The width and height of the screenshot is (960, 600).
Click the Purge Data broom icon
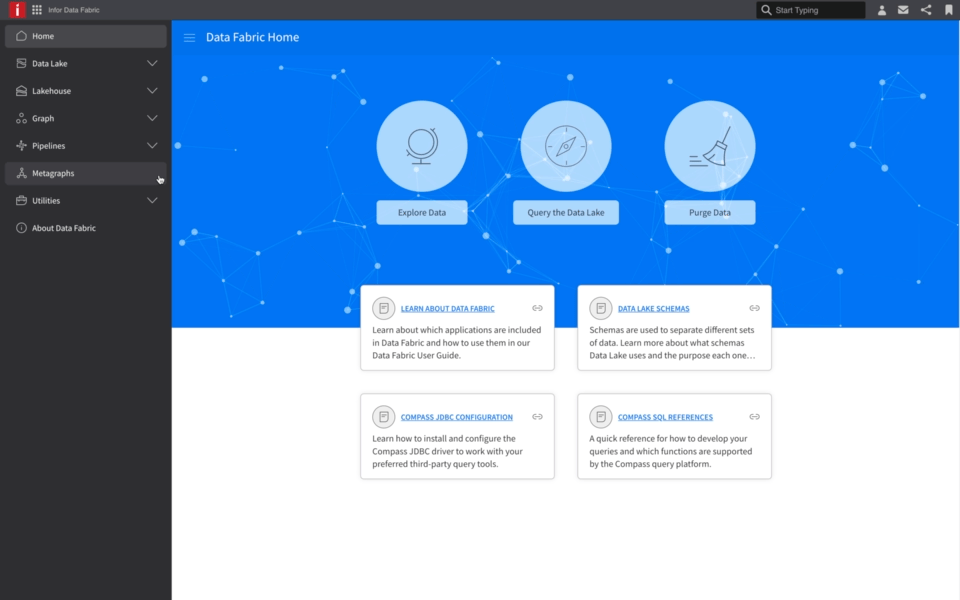click(x=710, y=146)
